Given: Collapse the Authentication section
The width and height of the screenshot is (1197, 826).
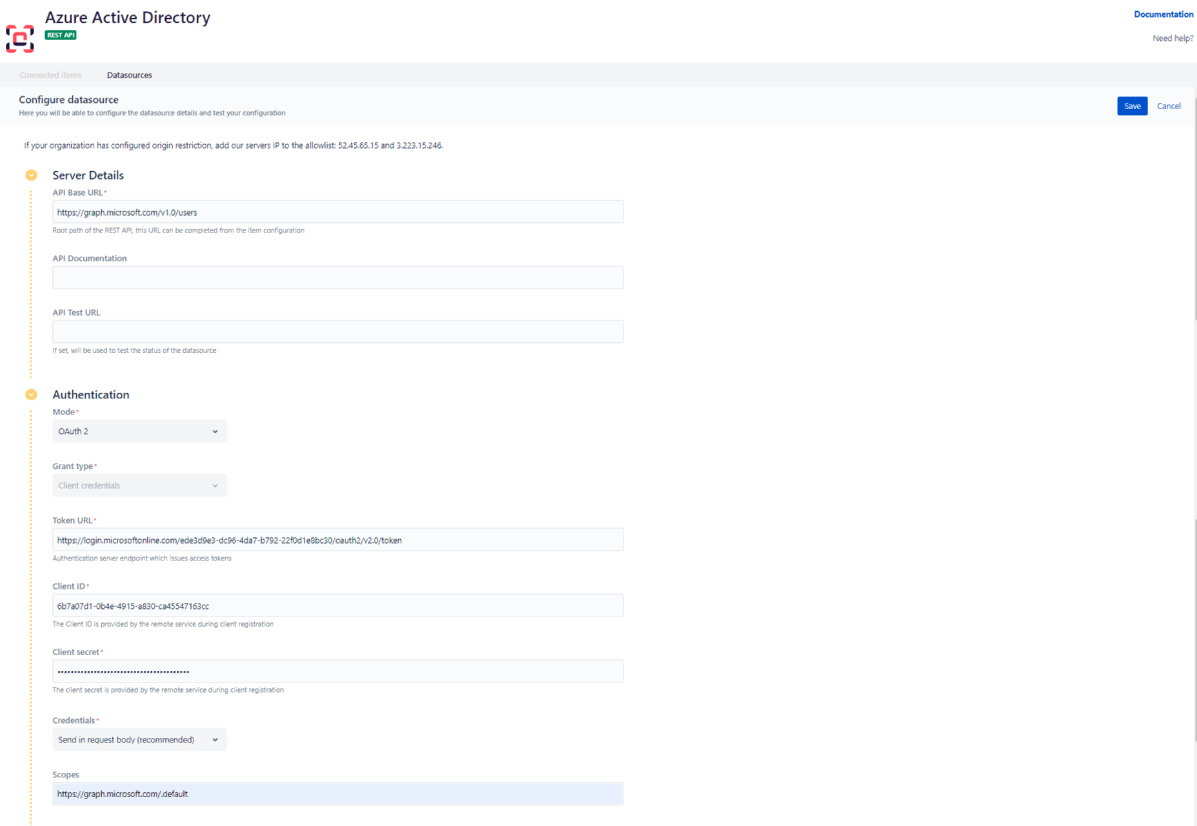Looking at the screenshot, I should 31,394.
